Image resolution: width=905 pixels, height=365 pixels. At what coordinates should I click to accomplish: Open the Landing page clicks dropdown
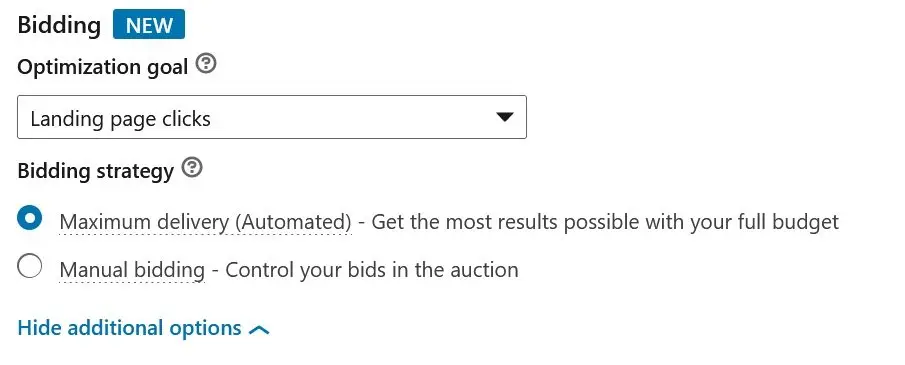272,117
